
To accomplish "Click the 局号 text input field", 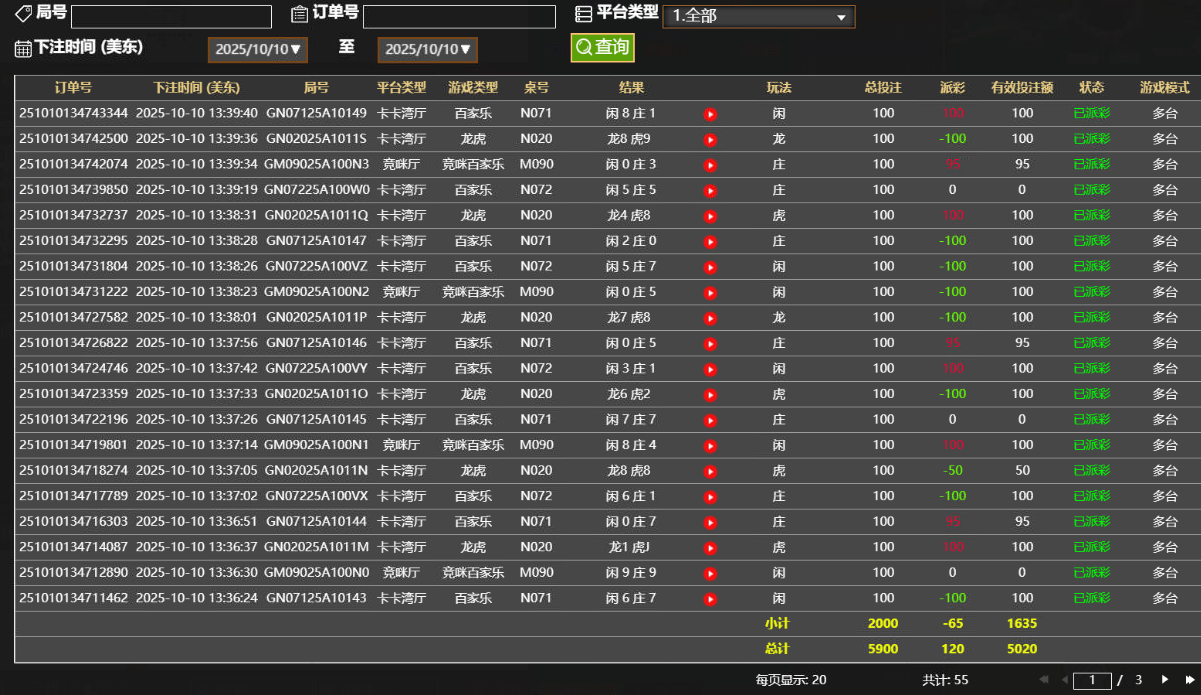I will tap(170, 15).
